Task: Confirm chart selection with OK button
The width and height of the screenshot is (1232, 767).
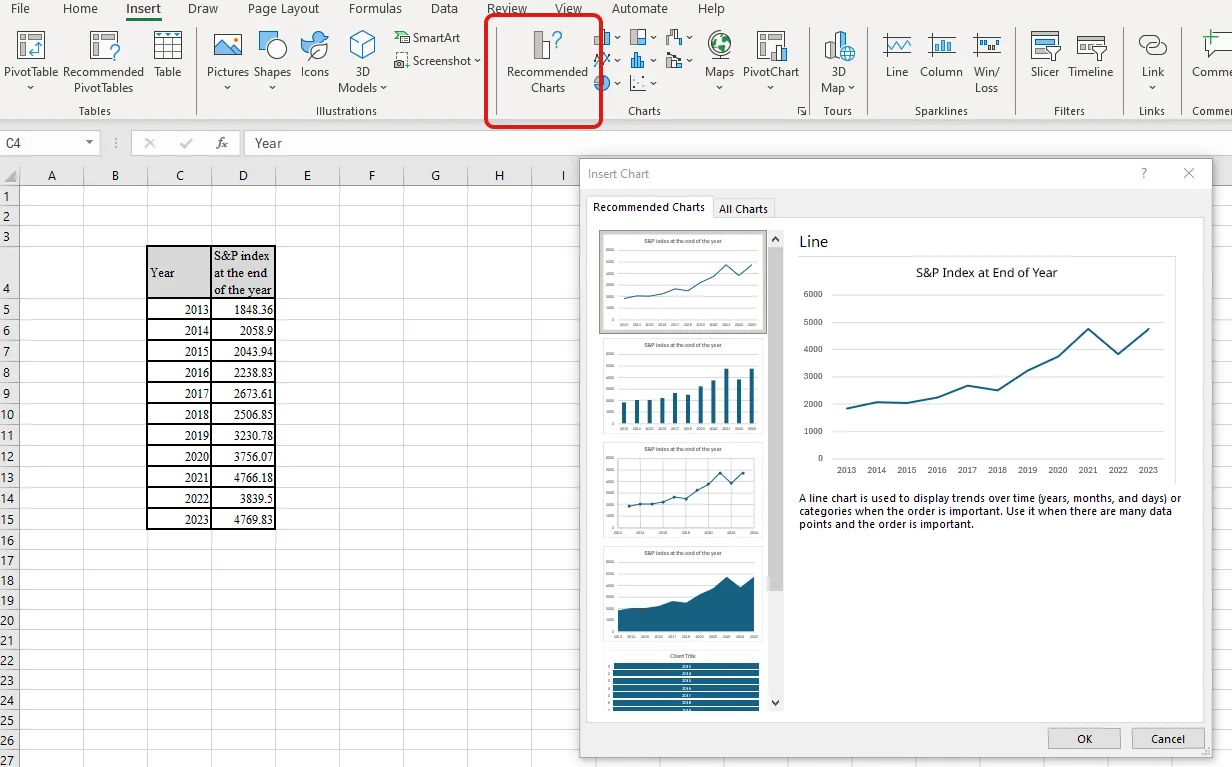Action: (1084, 738)
